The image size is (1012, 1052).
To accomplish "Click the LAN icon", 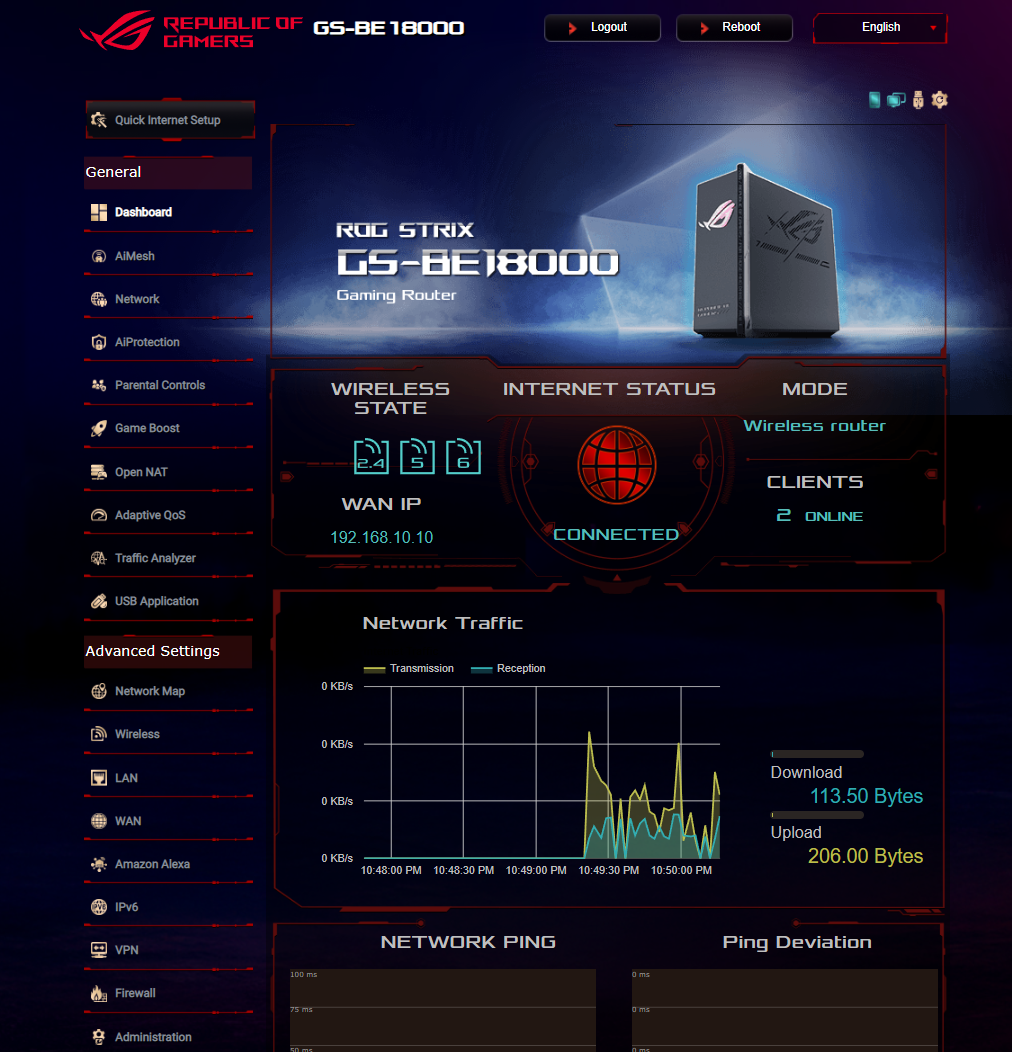I will pos(99,778).
